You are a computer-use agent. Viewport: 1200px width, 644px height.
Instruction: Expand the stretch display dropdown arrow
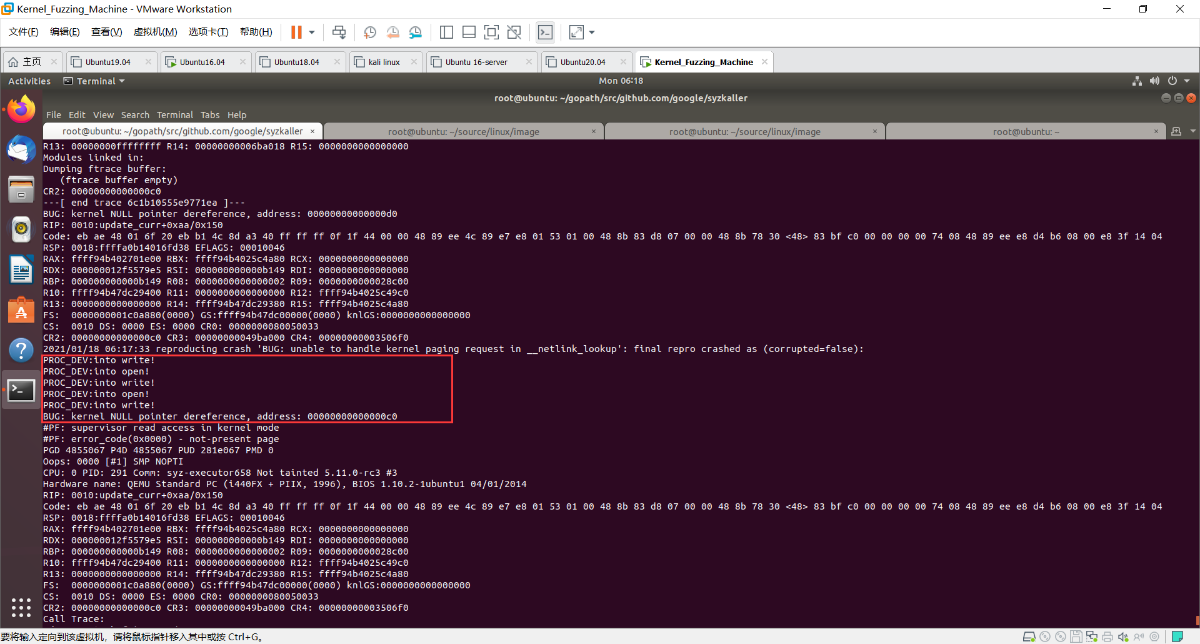pos(592,32)
